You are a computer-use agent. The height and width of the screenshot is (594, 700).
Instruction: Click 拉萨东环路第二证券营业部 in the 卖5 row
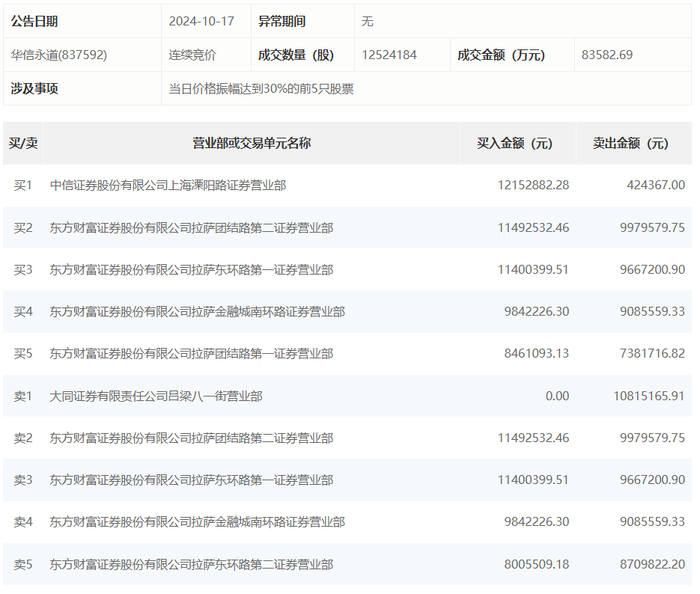[262, 565]
